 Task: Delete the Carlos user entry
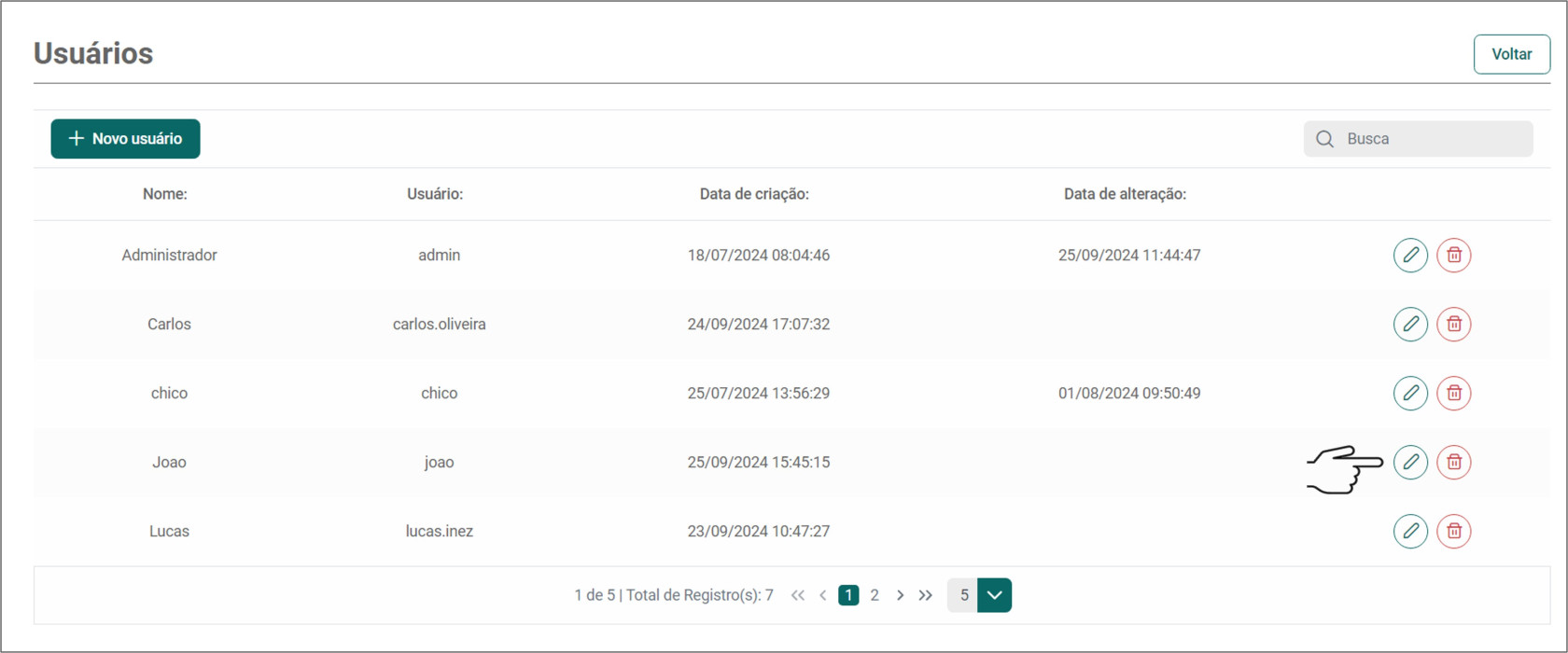[x=1453, y=324]
